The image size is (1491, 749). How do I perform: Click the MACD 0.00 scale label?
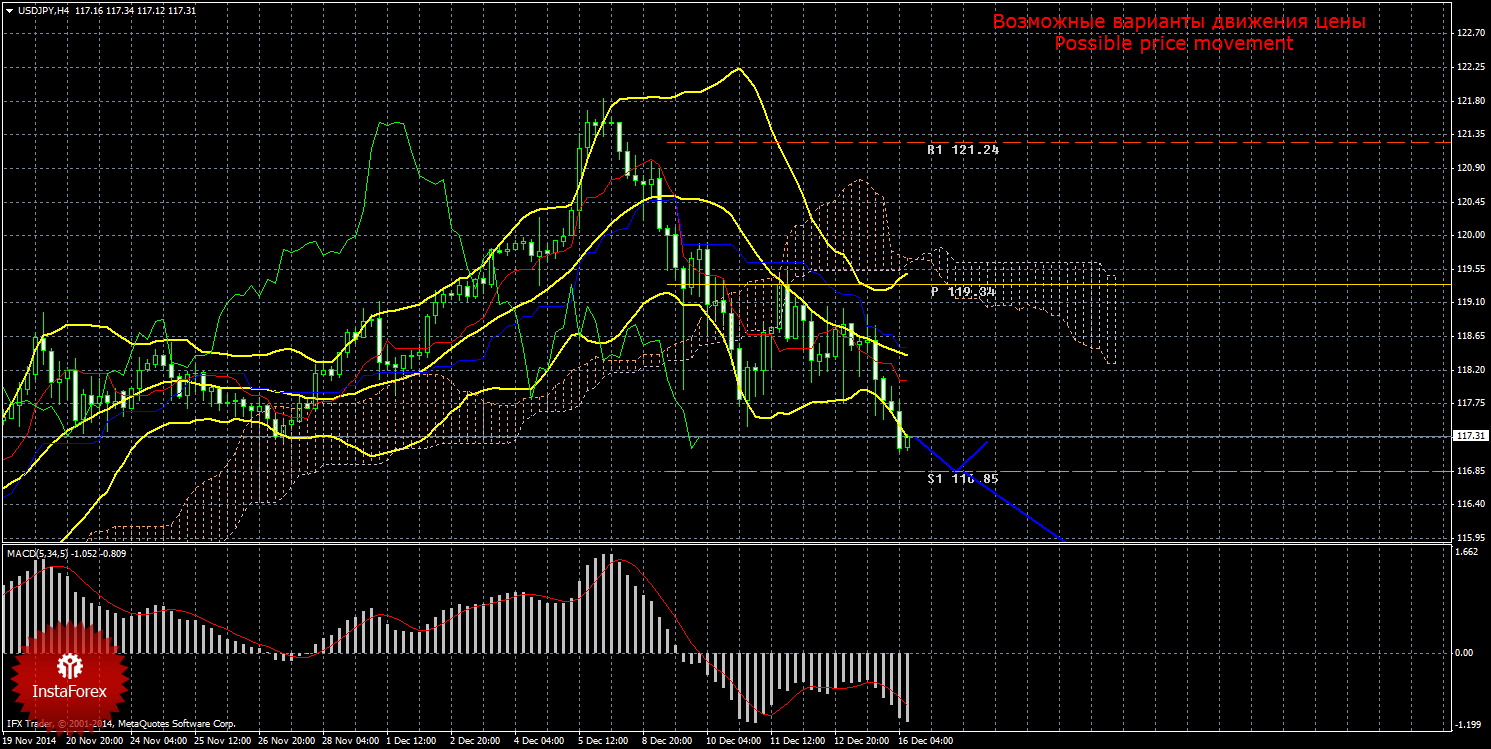[x=1466, y=652]
